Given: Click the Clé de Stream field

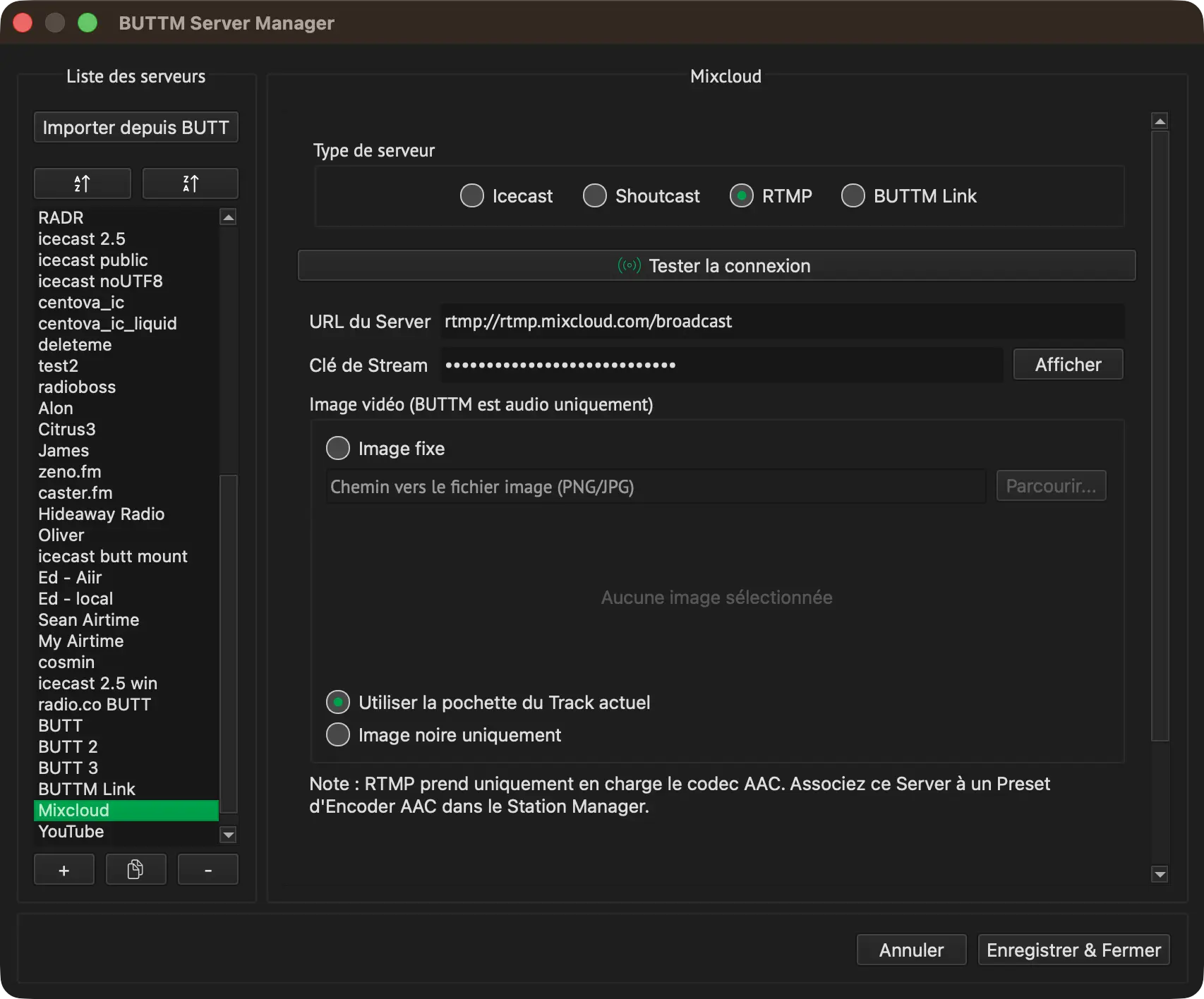Looking at the screenshot, I should (x=721, y=365).
